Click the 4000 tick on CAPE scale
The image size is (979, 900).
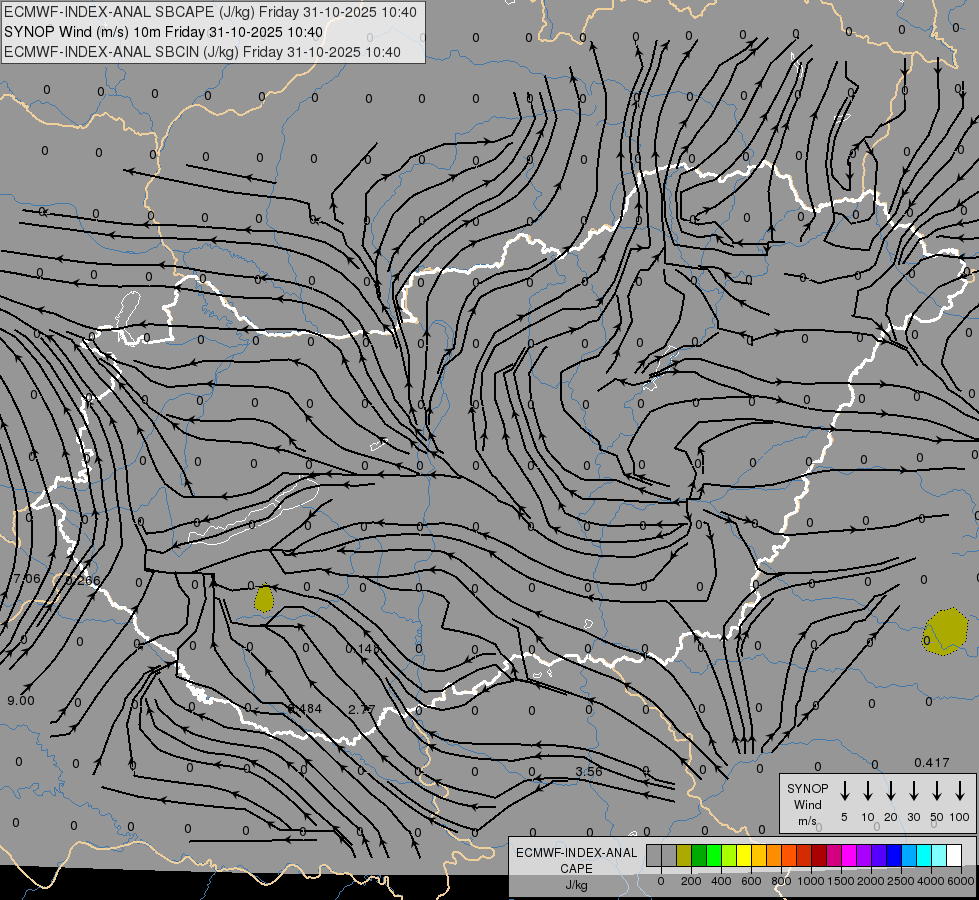point(930,881)
